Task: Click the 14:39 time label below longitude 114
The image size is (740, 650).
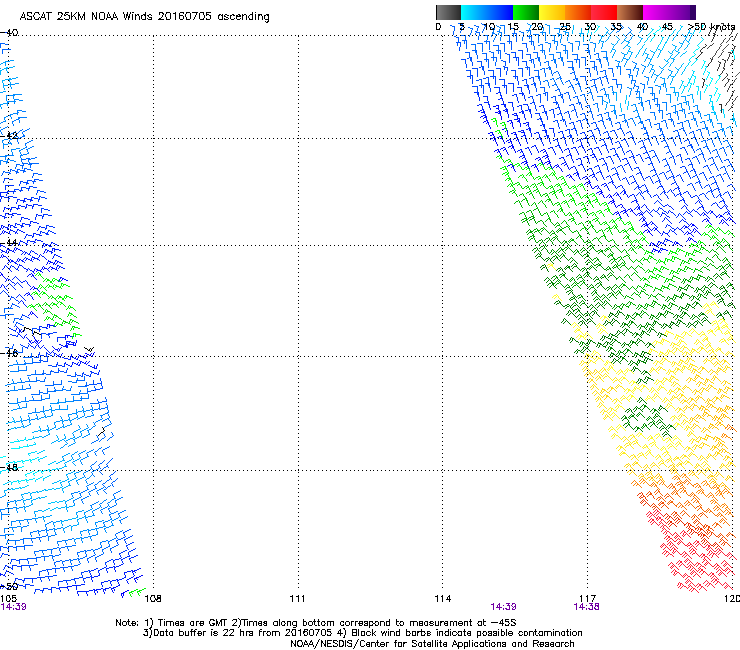Action: (x=504, y=607)
